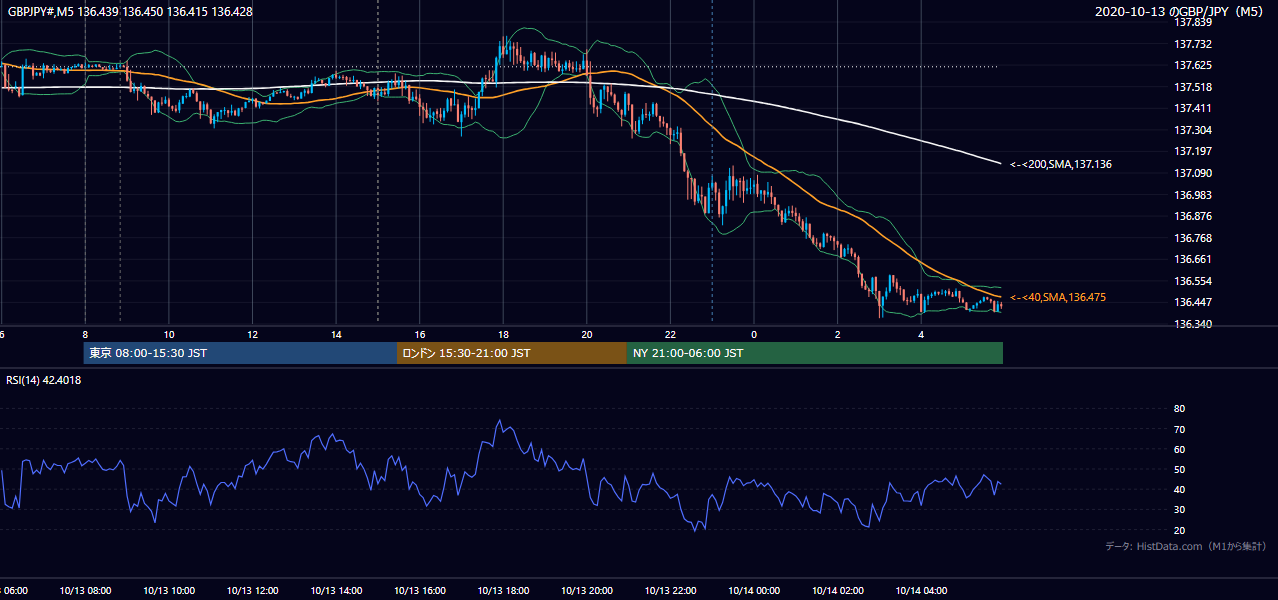Screen dimensions: 1278x600
Task: Click the 10/14 02:00 date label
Action: [x=838, y=591]
